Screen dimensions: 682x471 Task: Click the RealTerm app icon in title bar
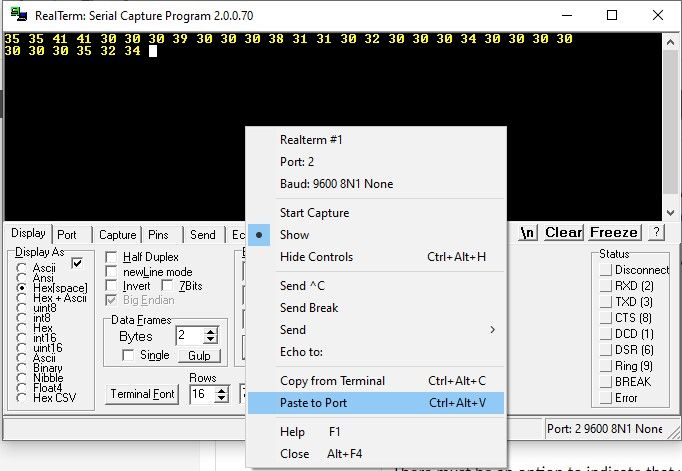click(x=19, y=15)
